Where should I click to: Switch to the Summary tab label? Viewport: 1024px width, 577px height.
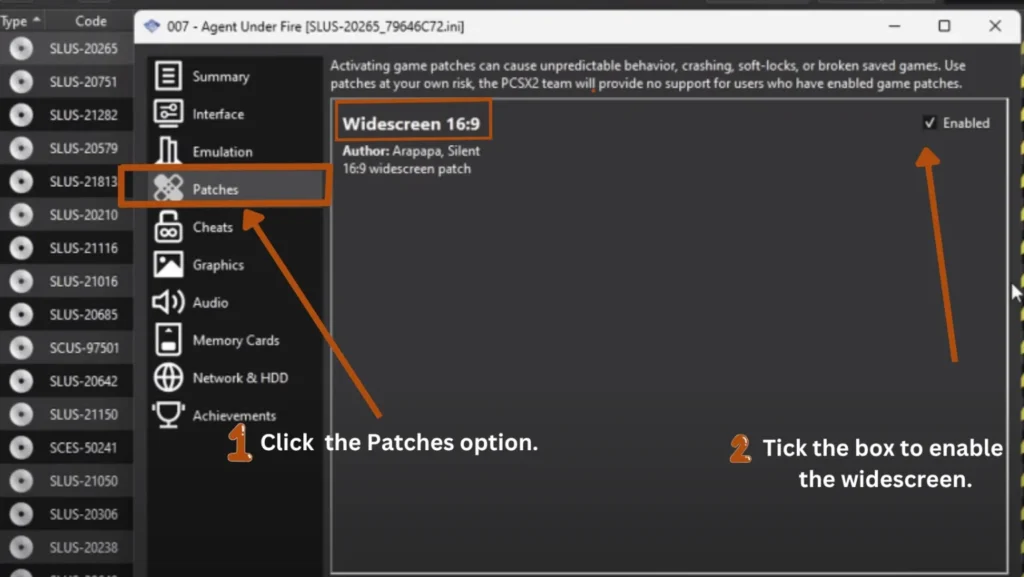(221, 76)
